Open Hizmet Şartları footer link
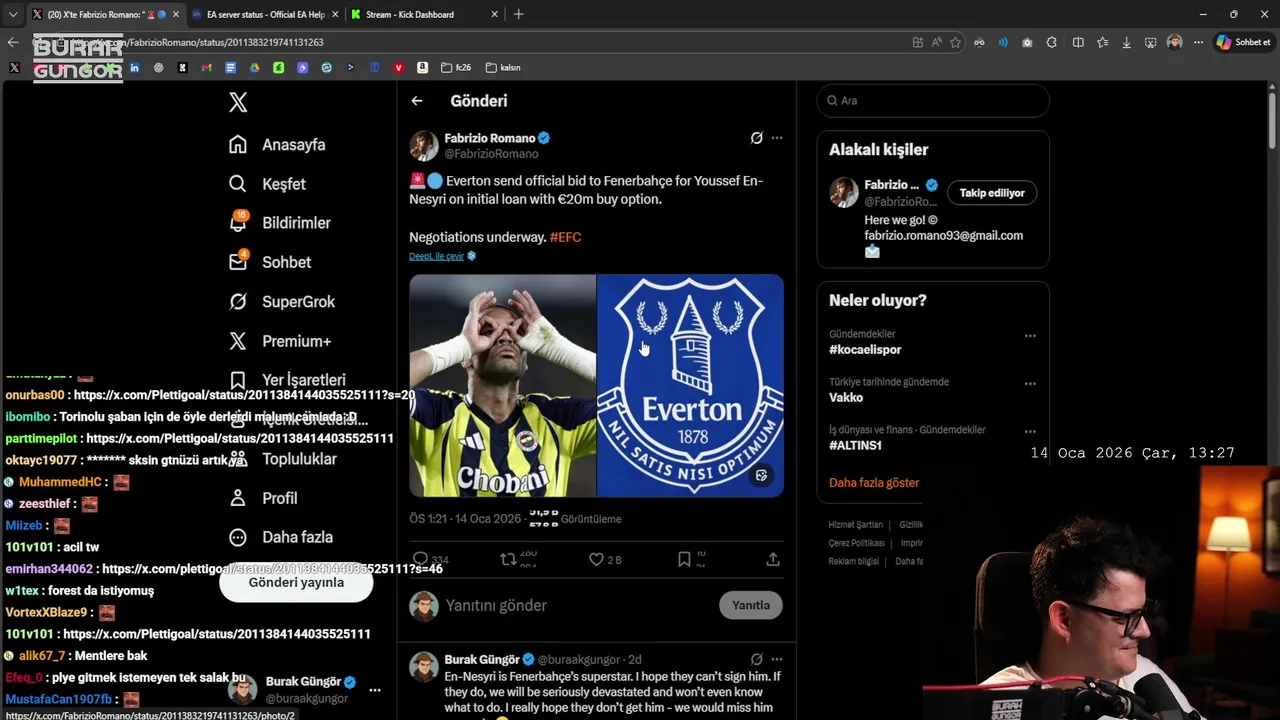The image size is (1280, 720). point(855,525)
